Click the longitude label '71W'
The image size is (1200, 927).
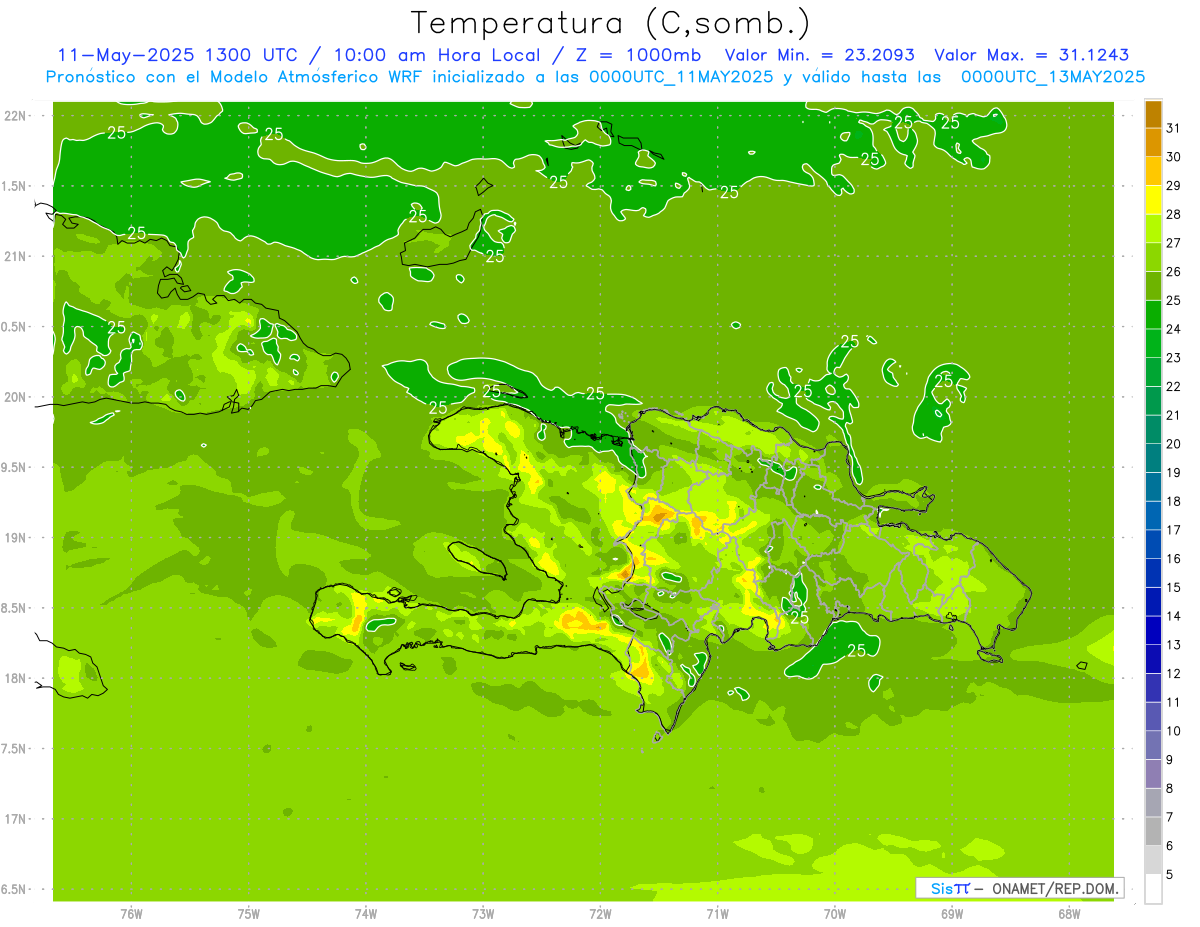(717, 913)
